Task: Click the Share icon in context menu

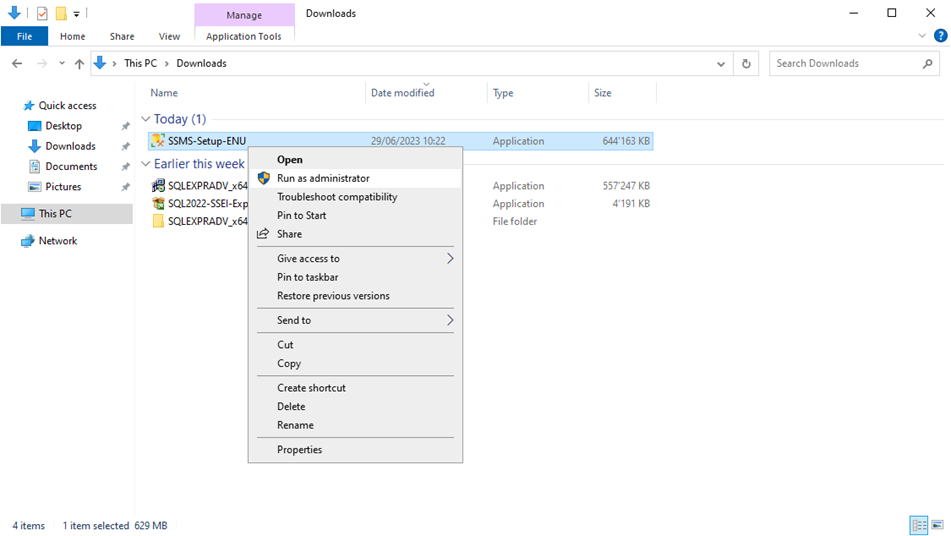Action: click(263, 234)
